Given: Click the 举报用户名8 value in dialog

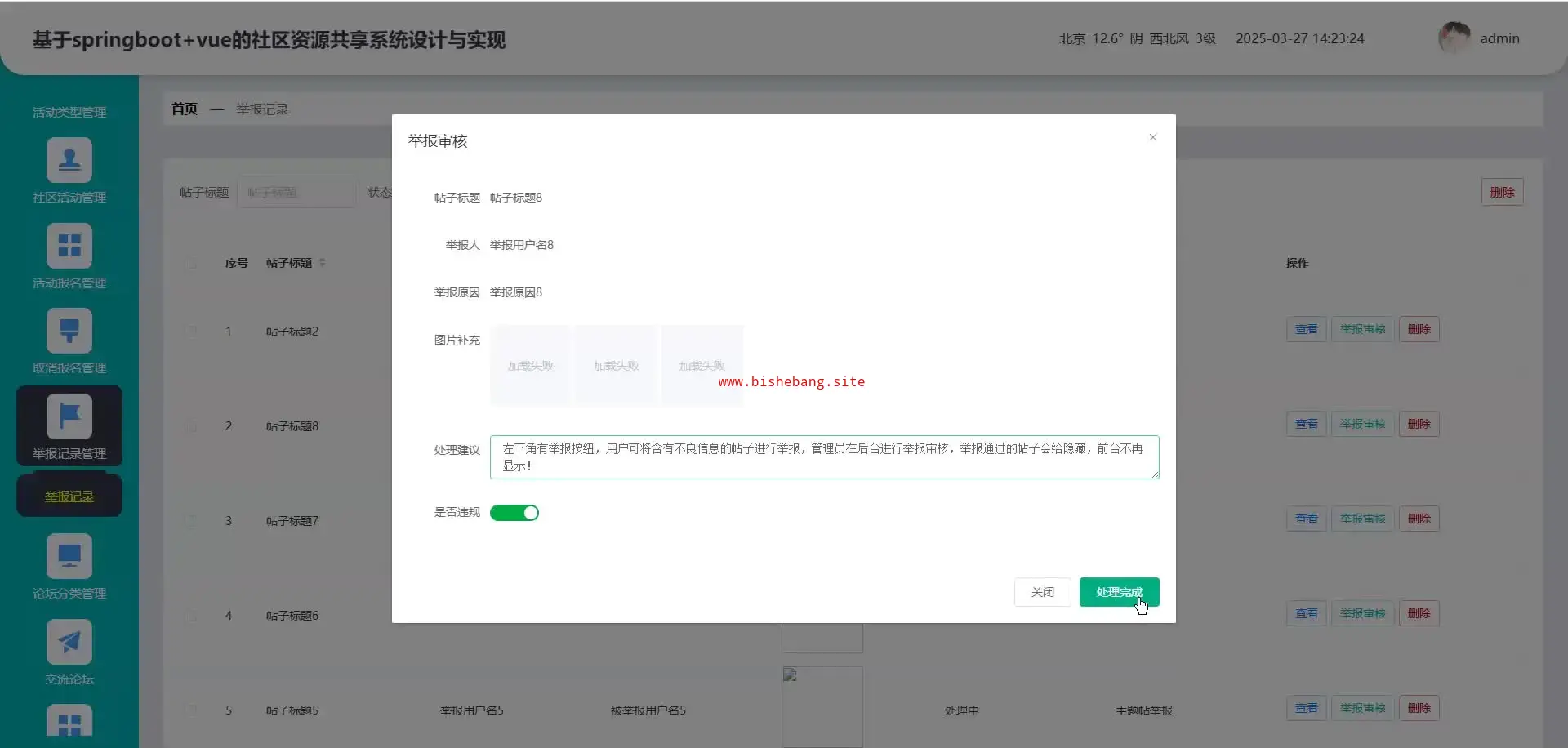Looking at the screenshot, I should pos(522,245).
